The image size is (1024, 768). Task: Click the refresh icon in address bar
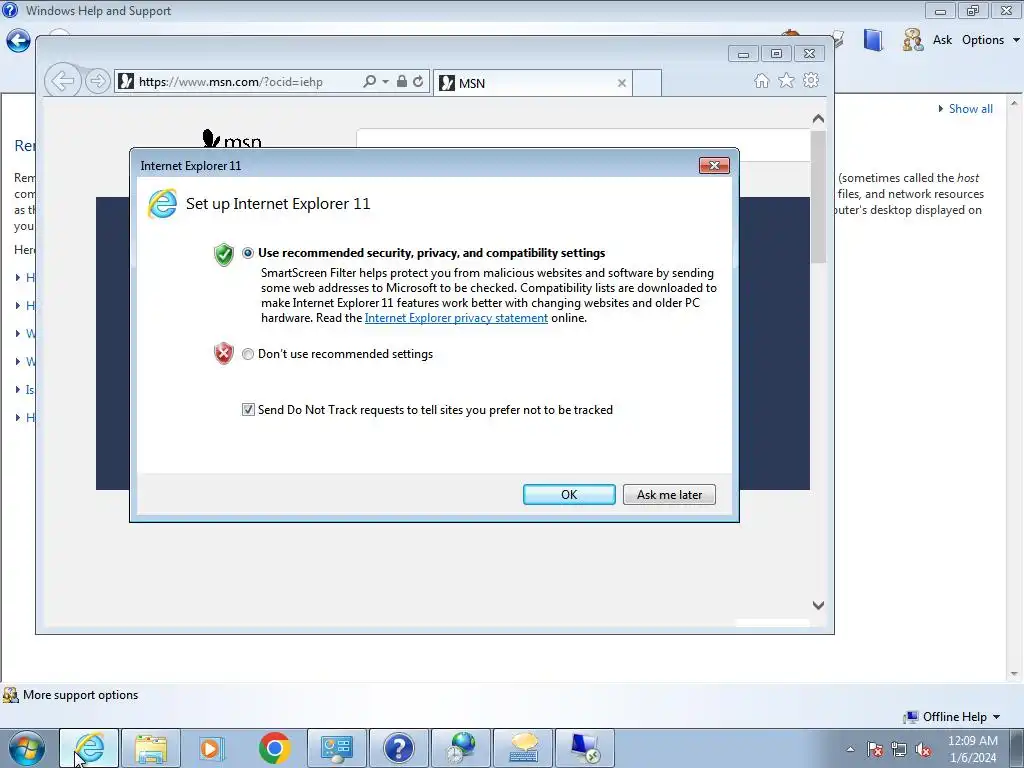(418, 81)
